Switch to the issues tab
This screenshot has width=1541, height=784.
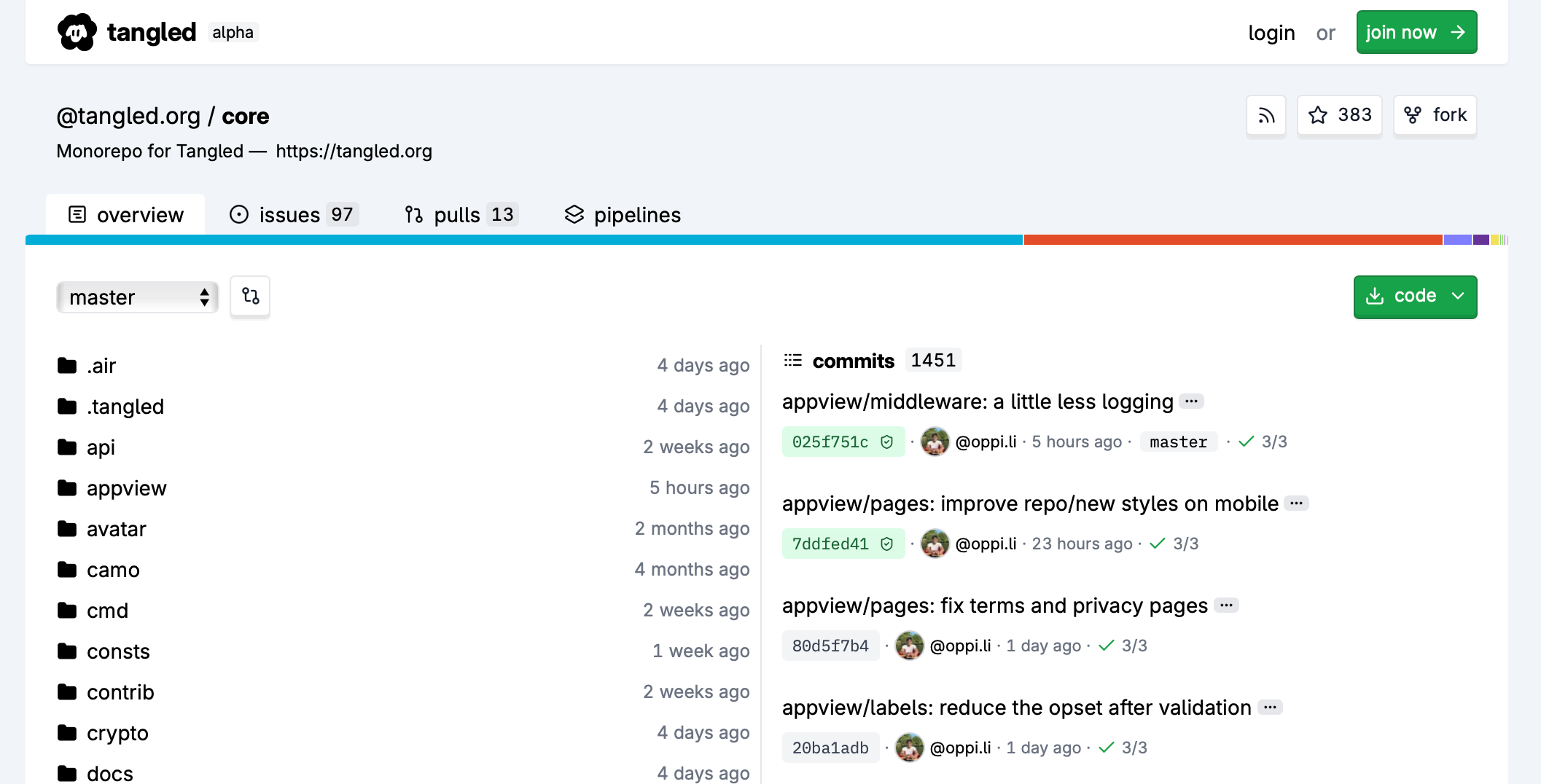tap(293, 215)
